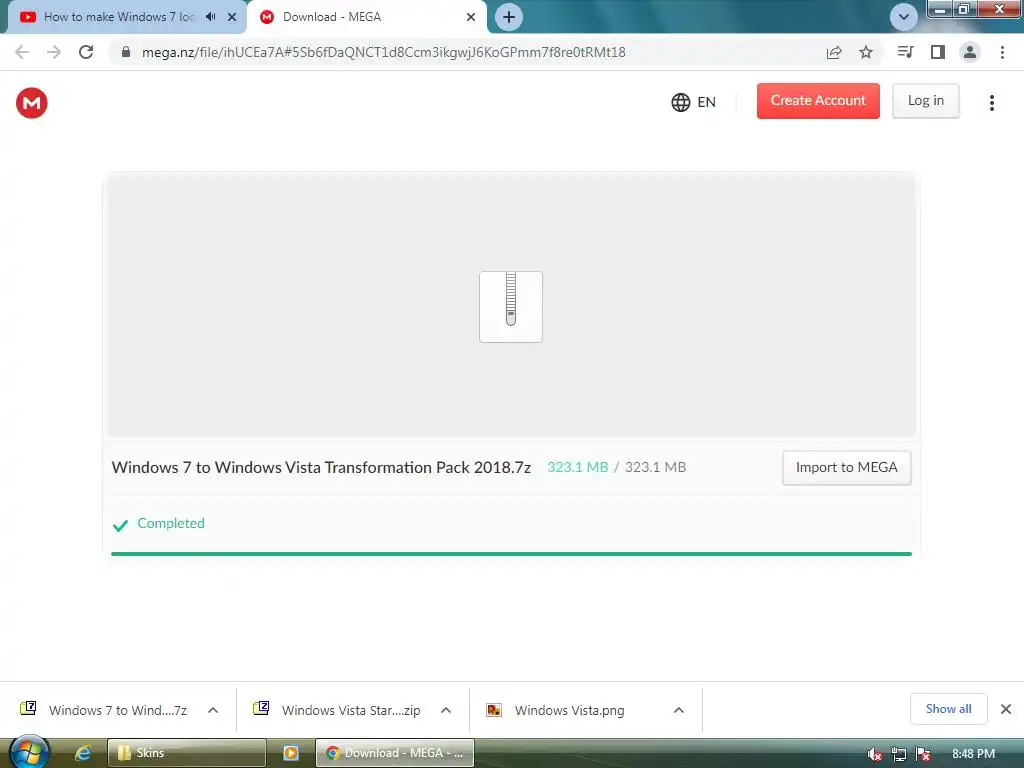Viewport: 1024px width, 768px height.
Task: Click the file name Windows 7 to Windows Vista Transformation Pack 2018.7z
Action: coord(321,468)
